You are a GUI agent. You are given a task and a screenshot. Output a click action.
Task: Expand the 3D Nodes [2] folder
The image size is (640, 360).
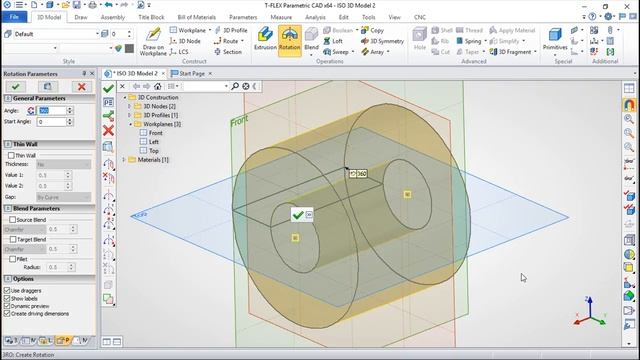point(130,106)
